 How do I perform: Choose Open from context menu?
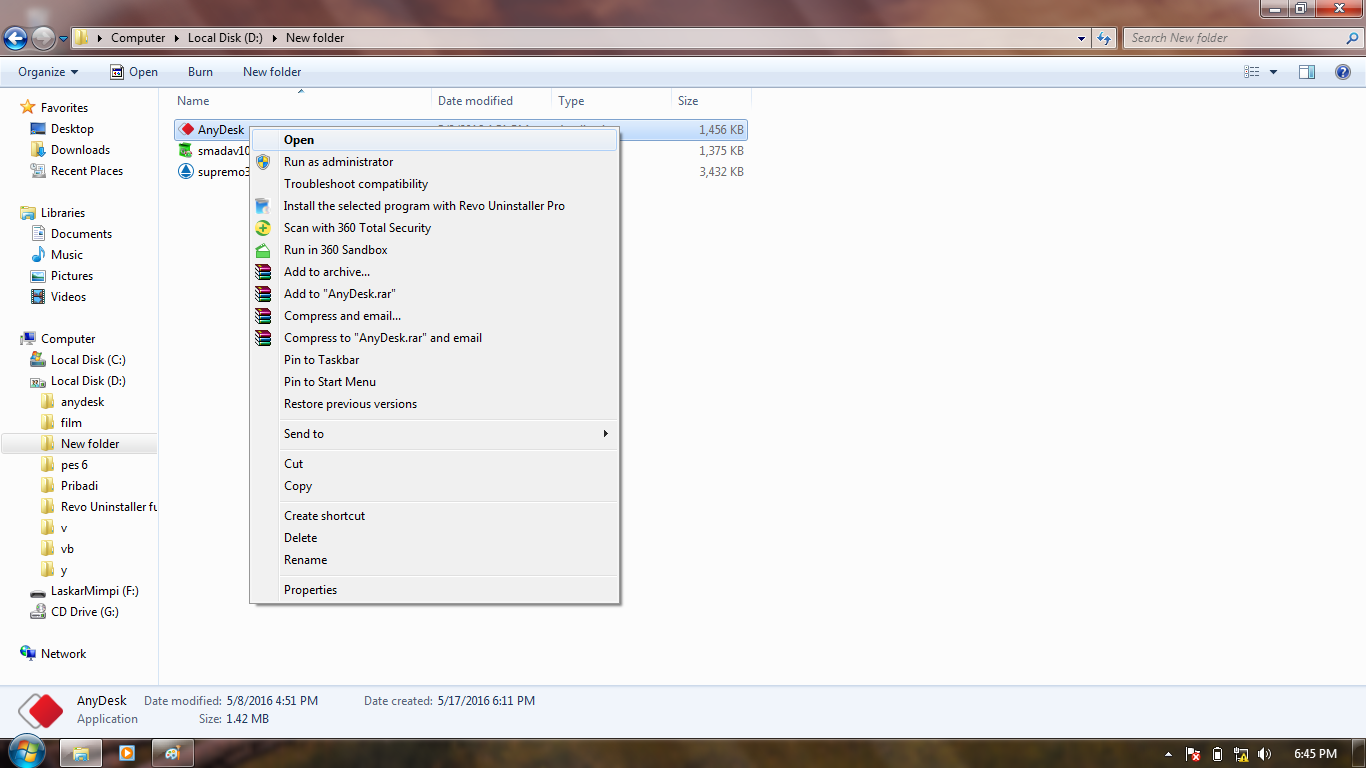434,140
